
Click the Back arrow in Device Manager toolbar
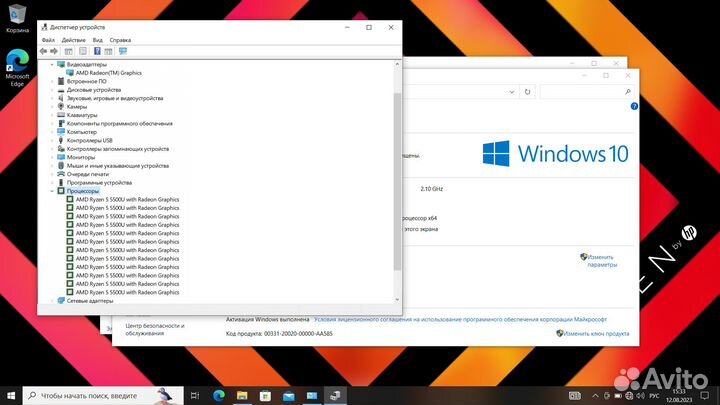pyautogui.click(x=43, y=51)
